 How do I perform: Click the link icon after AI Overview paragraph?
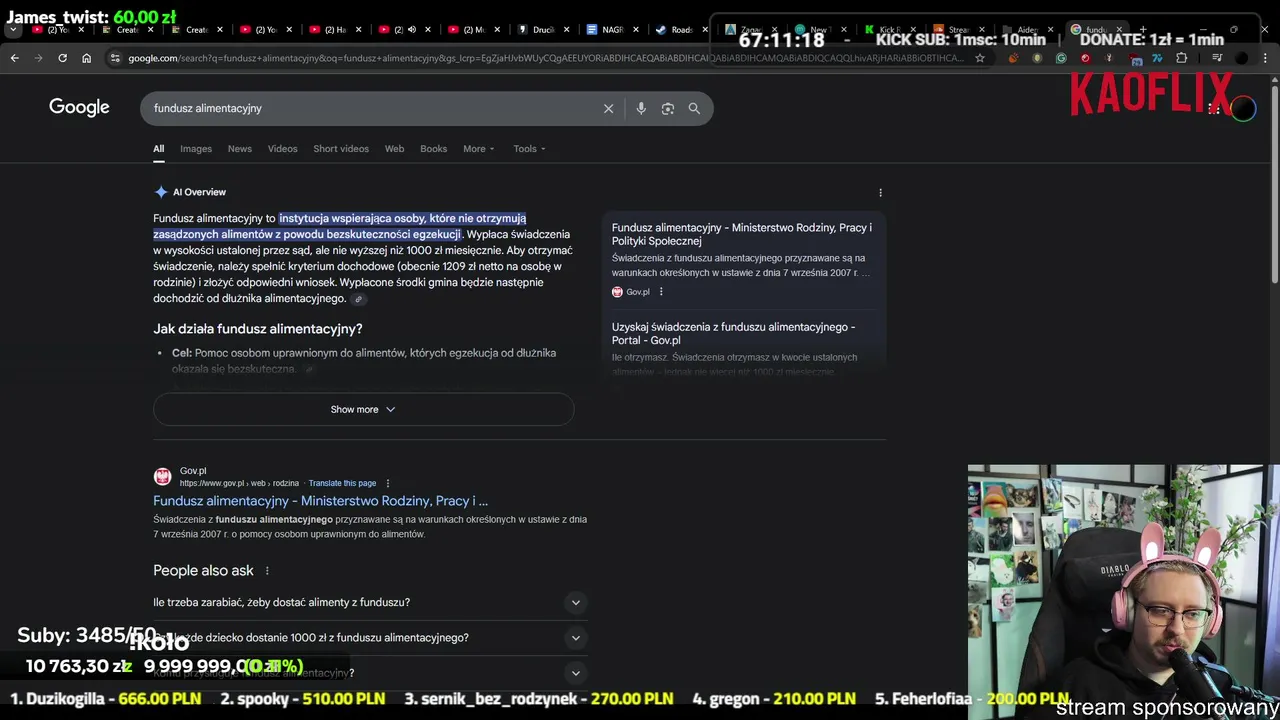(x=358, y=299)
